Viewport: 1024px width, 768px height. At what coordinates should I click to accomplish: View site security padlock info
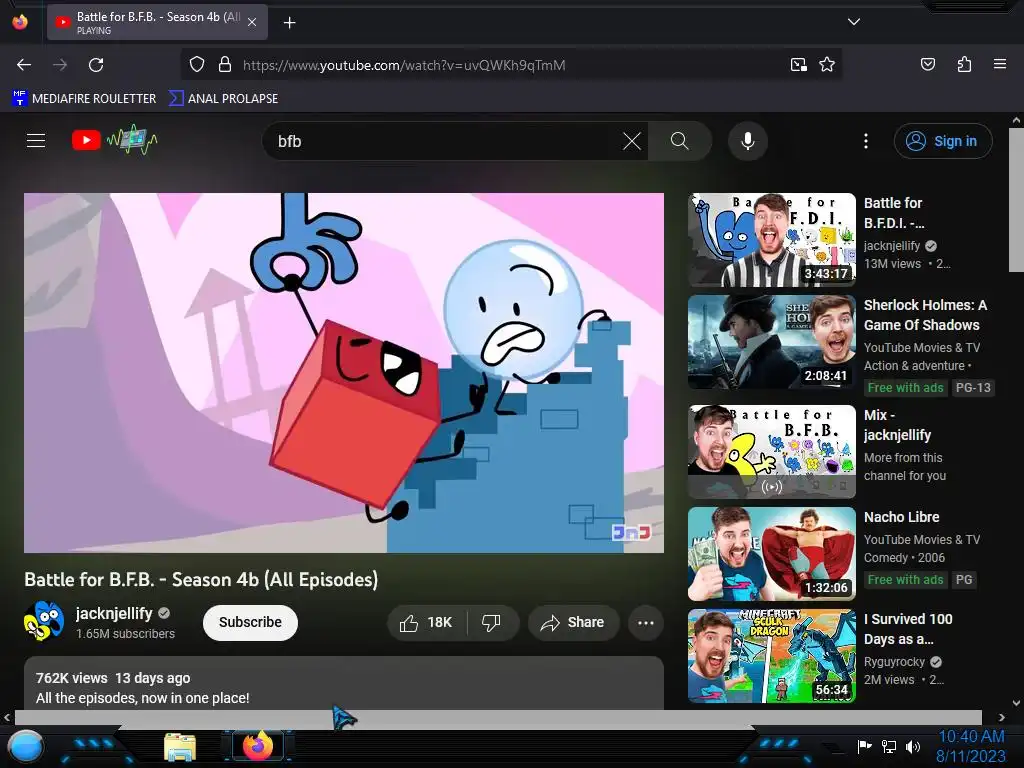click(225, 65)
